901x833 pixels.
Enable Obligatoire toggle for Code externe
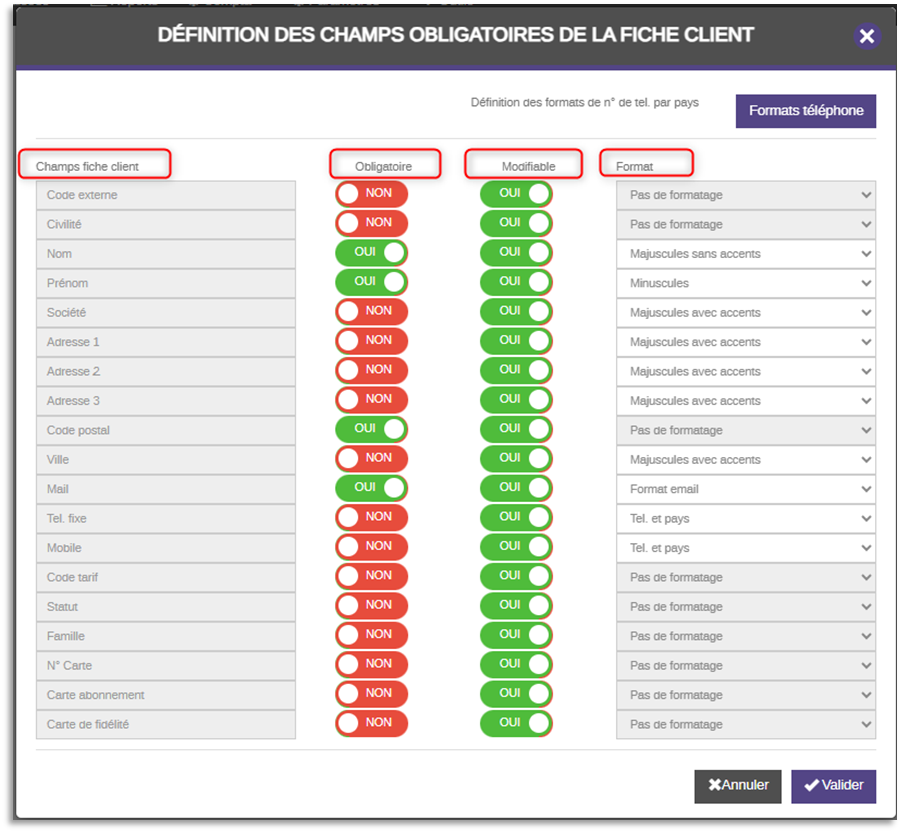click(371, 195)
